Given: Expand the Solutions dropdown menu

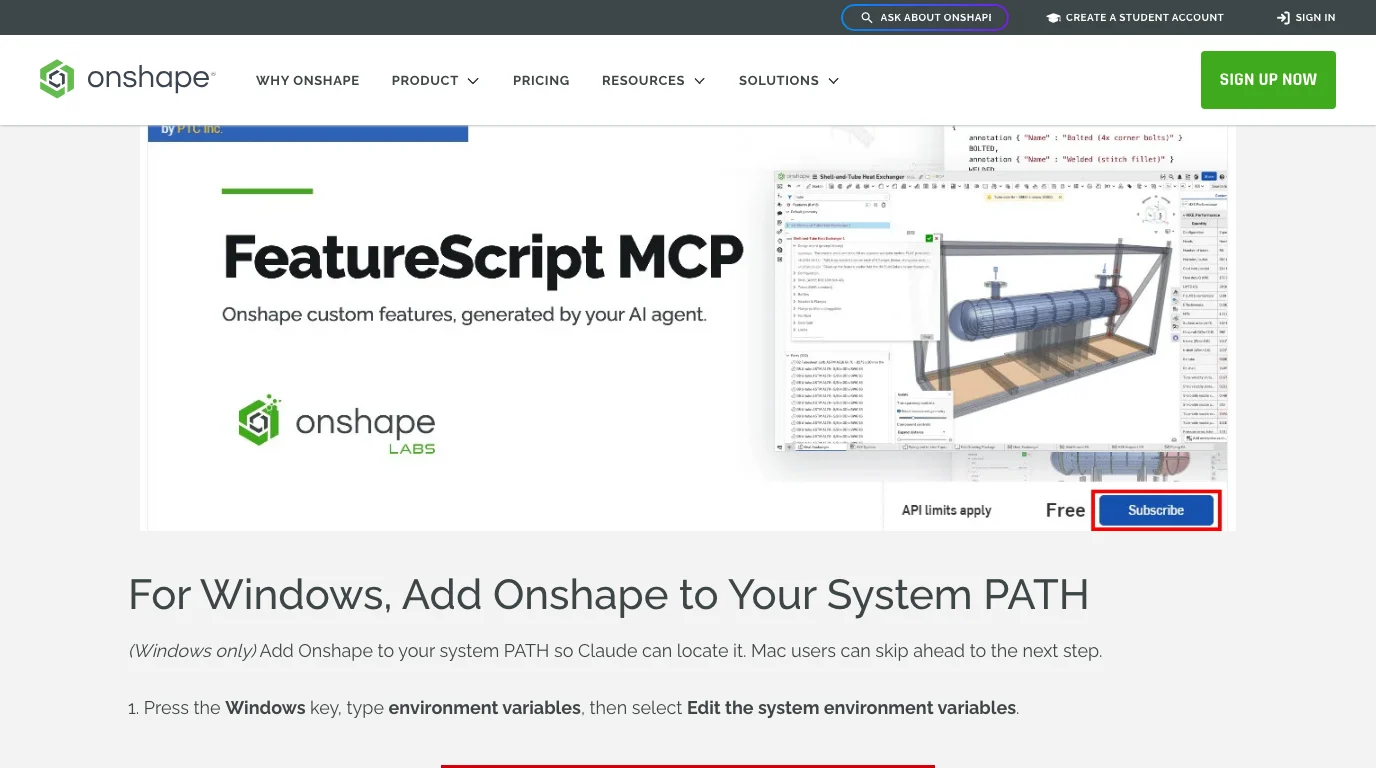Looking at the screenshot, I should coord(788,80).
